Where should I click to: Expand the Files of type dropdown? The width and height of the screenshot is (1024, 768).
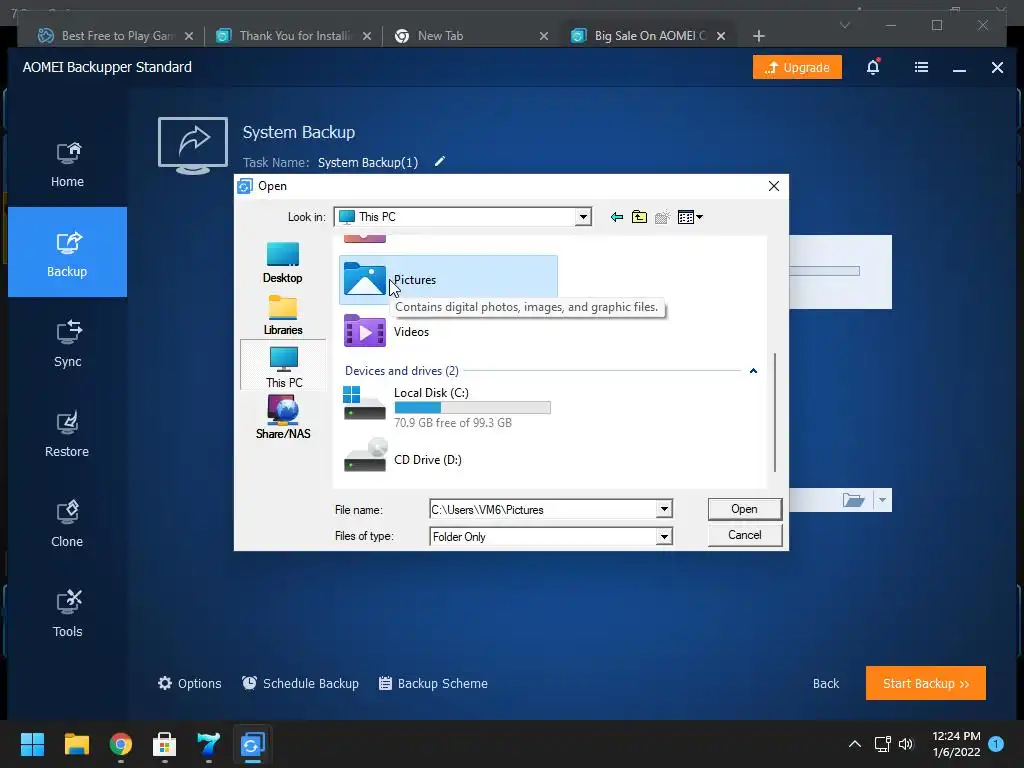(x=664, y=536)
